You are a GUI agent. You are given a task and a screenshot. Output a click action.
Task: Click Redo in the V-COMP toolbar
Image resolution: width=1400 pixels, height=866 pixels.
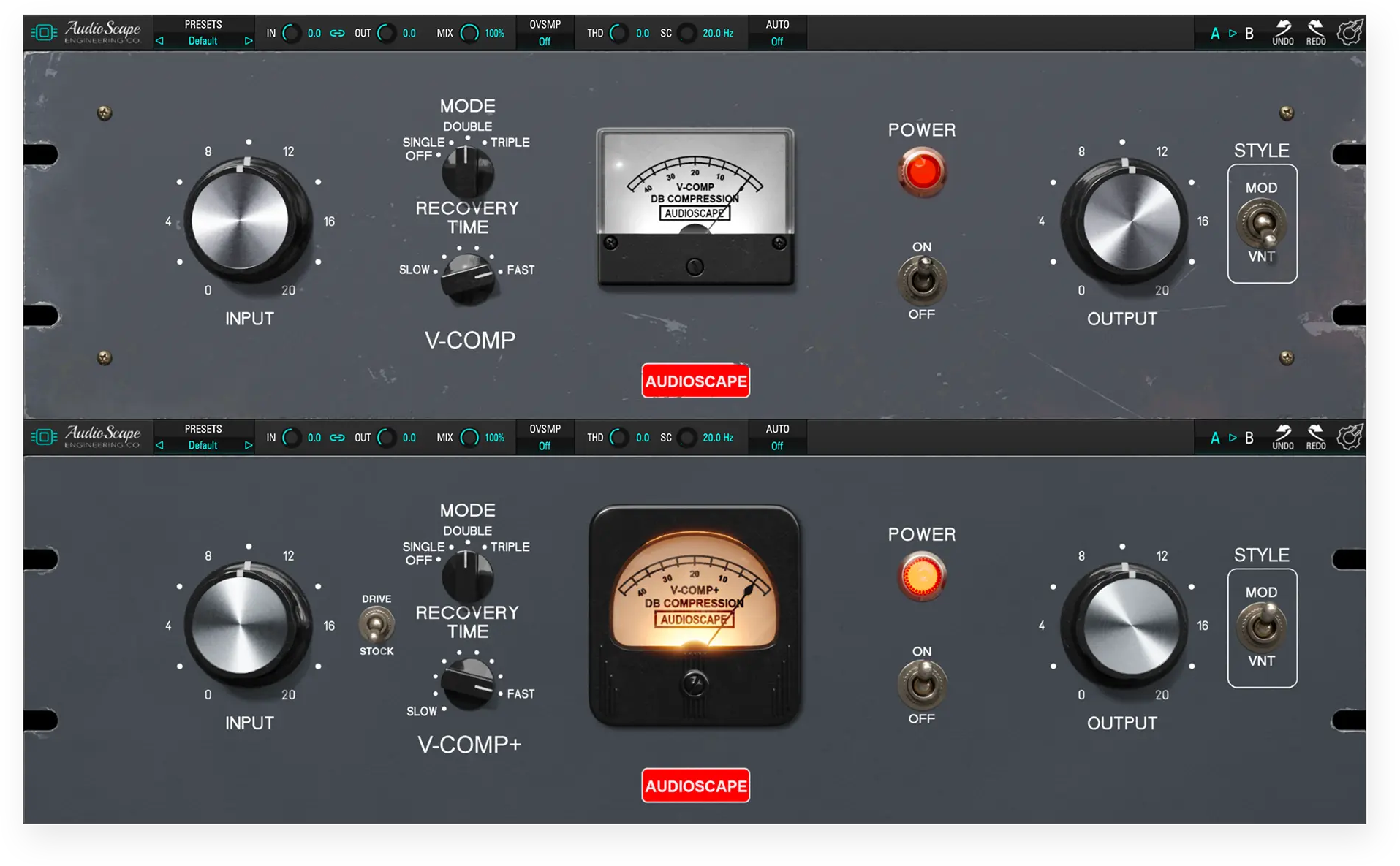click(x=1315, y=33)
